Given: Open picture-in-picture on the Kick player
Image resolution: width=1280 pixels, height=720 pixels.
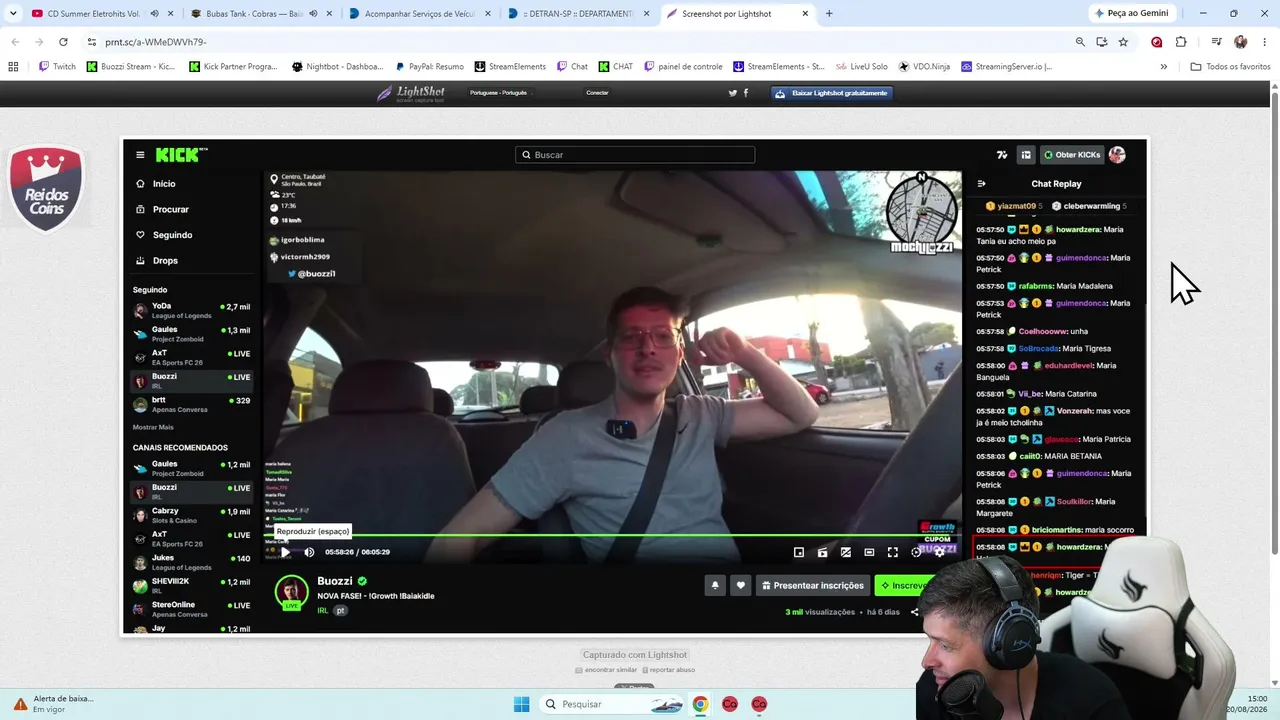Looking at the screenshot, I should pyautogui.click(x=799, y=552).
